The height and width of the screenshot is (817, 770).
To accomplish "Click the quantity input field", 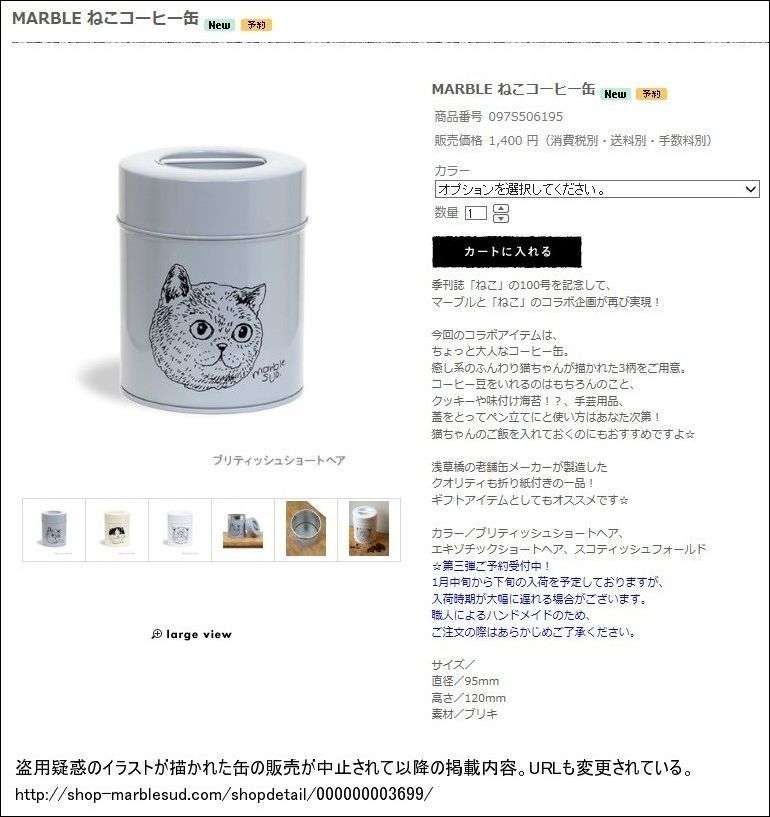I will click(x=476, y=213).
